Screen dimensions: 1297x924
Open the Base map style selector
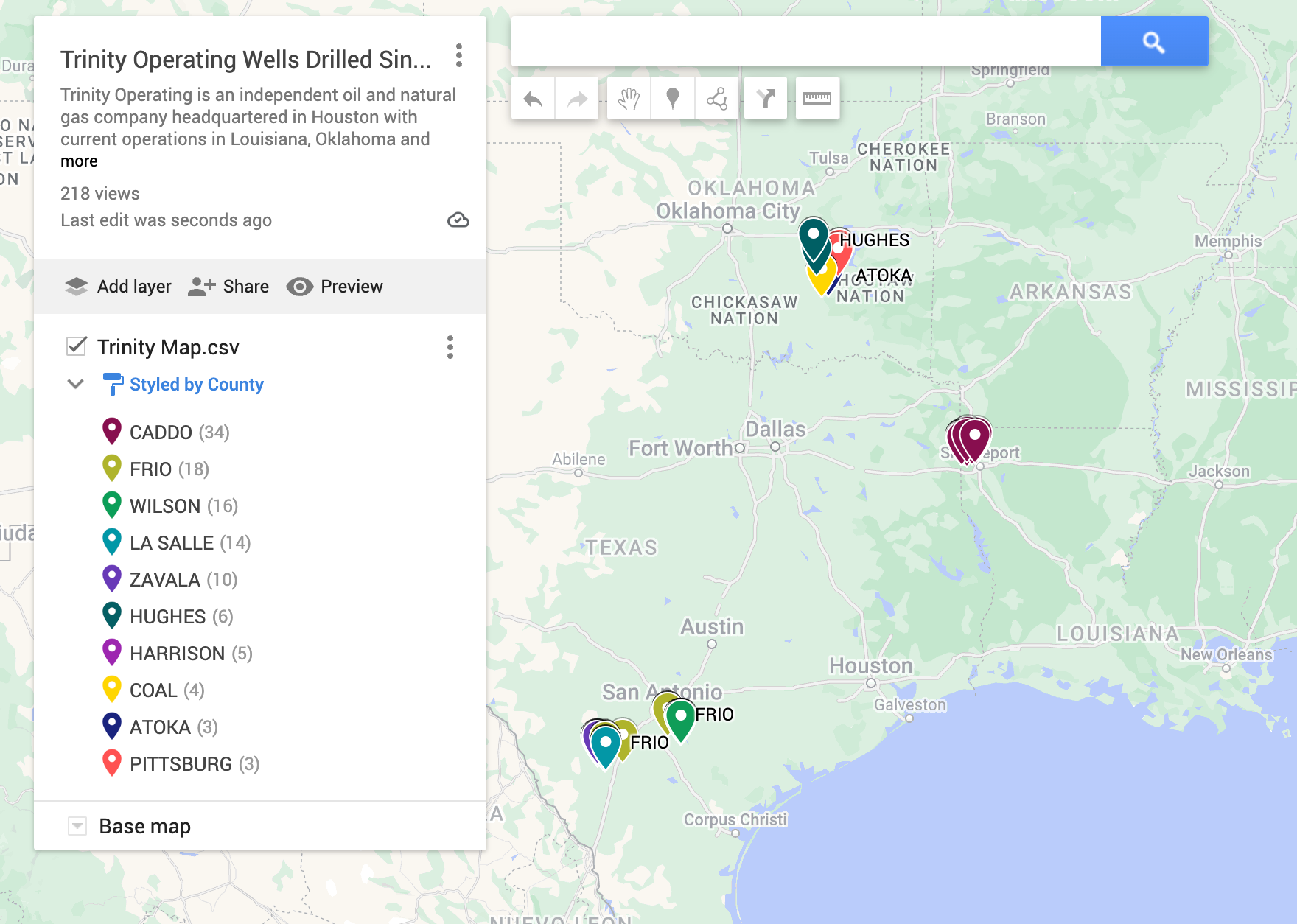tap(77, 825)
